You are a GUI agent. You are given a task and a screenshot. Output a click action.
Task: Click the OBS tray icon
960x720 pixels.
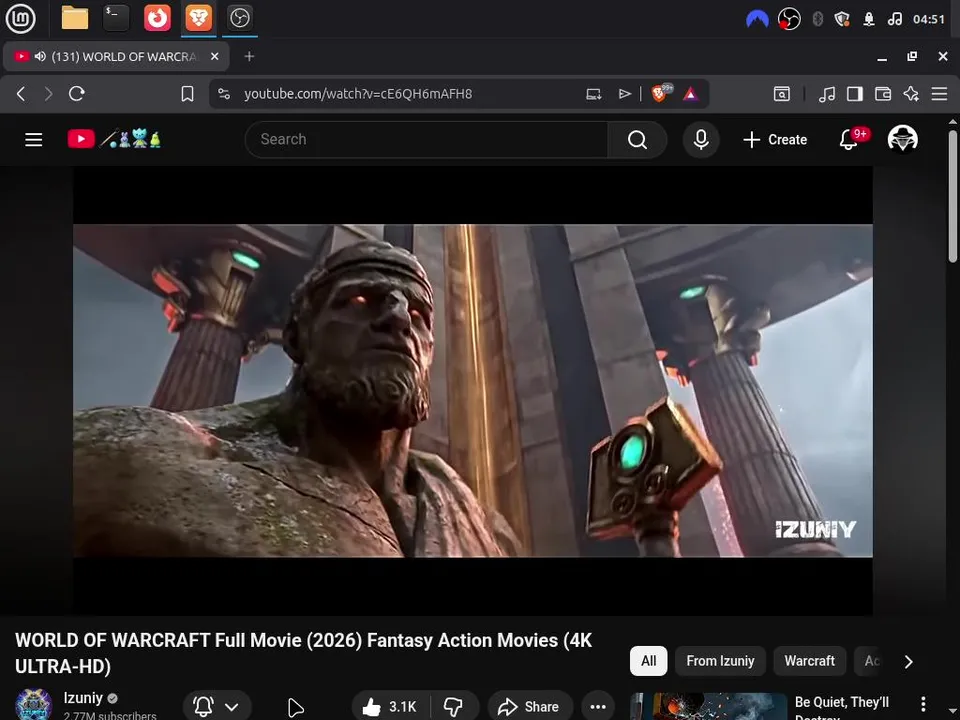[789, 19]
